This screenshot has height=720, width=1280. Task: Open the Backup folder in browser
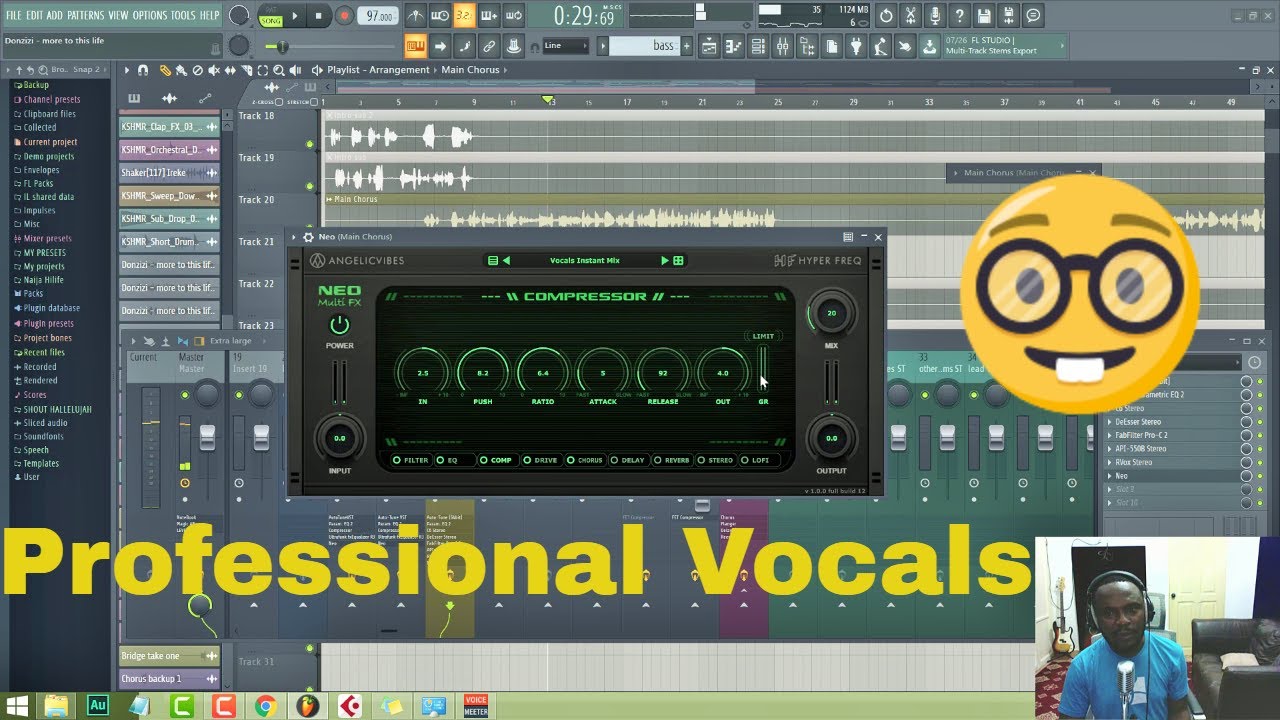[36, 85]
